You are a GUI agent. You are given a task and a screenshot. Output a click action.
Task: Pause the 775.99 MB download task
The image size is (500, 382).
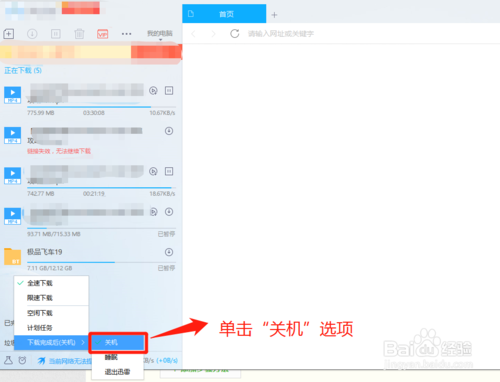point(169,91)
